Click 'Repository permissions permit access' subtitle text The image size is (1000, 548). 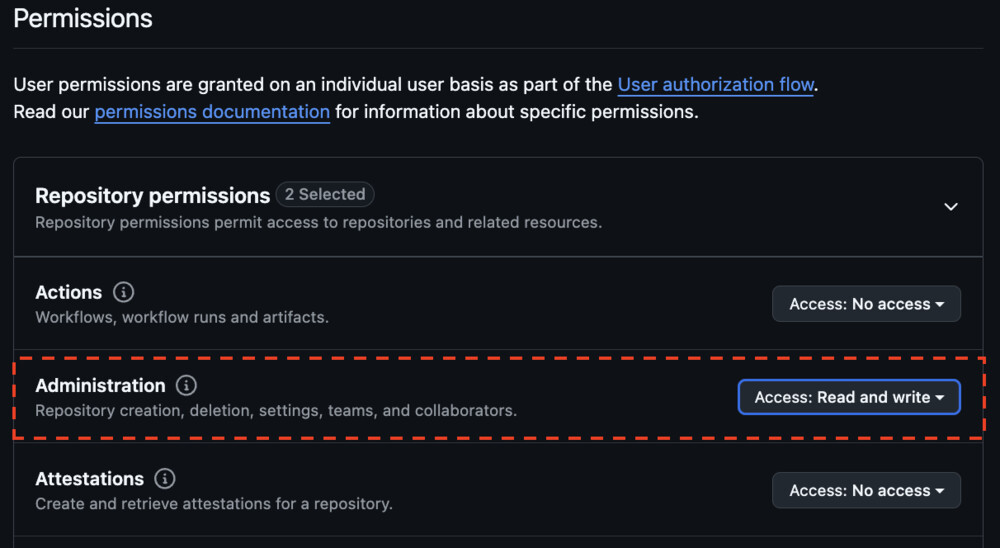point(318,222)
